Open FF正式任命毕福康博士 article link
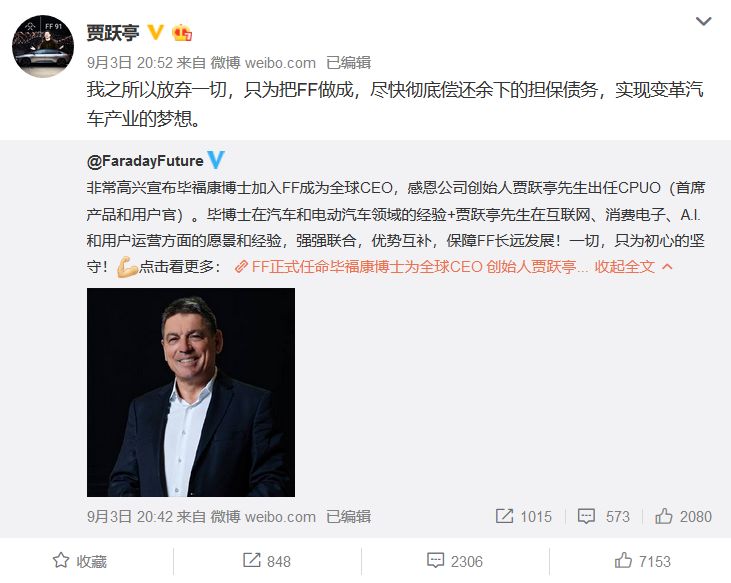This screenshot has width=731, height=583. coord(413,267)
